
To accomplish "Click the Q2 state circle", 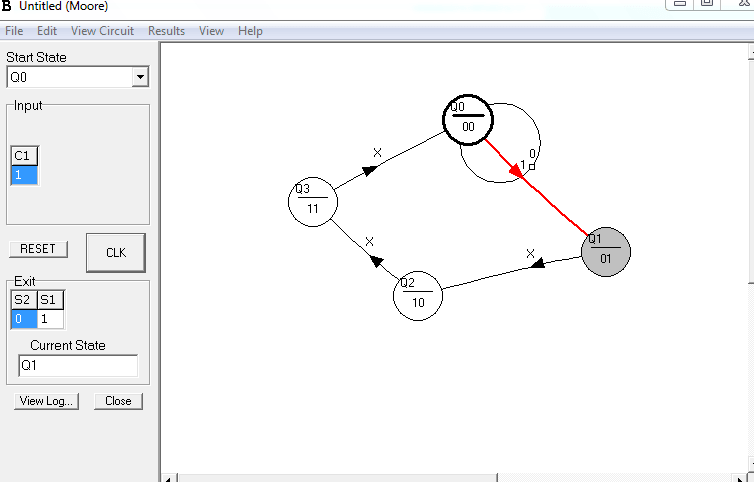I will (417, 296).
